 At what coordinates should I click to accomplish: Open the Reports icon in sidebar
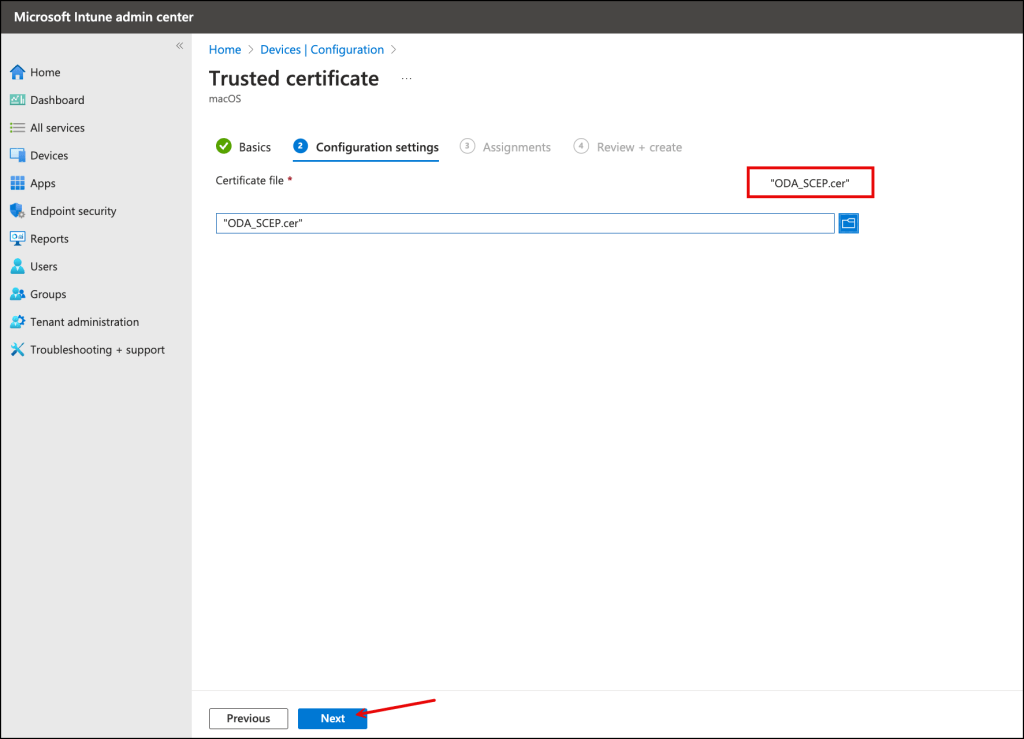17,239
